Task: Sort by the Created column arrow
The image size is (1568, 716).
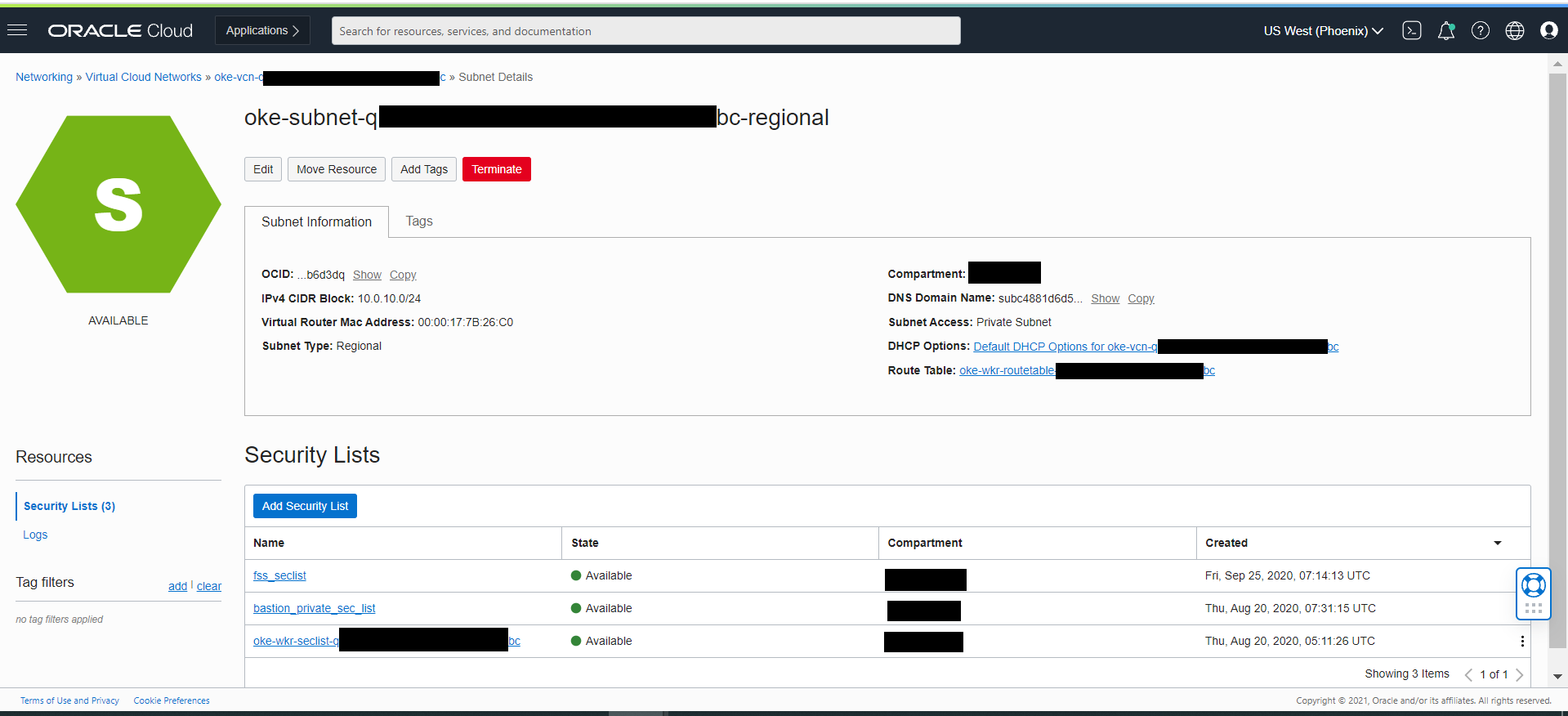Action: (x=1497, y=543)
